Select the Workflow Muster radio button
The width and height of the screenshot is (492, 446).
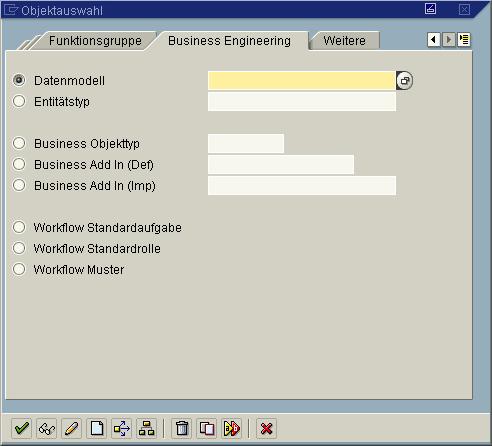[x=19, y=269]
